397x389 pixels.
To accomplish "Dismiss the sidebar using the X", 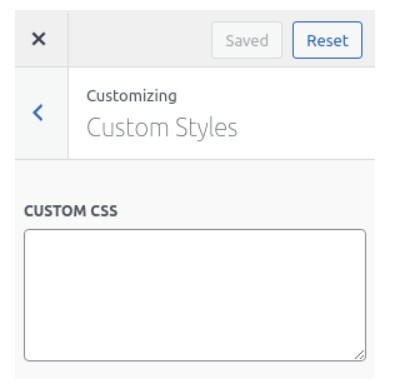I will pos(39,39).
